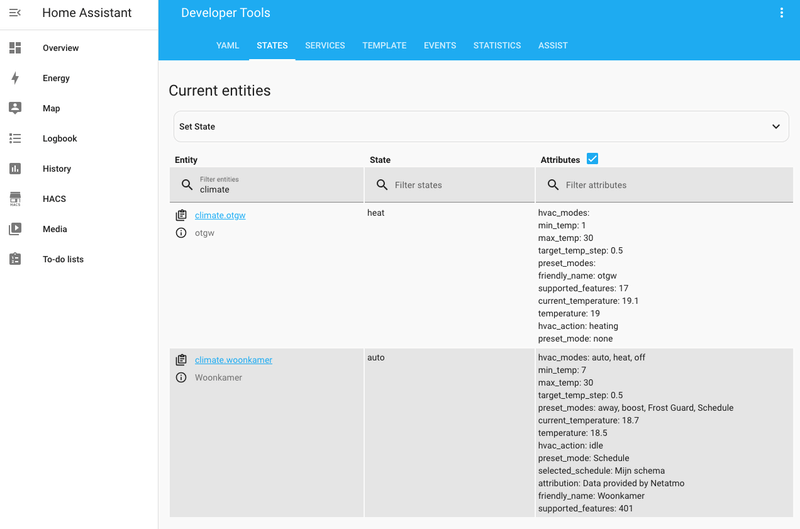Image resolution: width=800 pixels, height=529 pixels.
Task: Uncheck the Attributes checkbox
Action: point(592,159)
